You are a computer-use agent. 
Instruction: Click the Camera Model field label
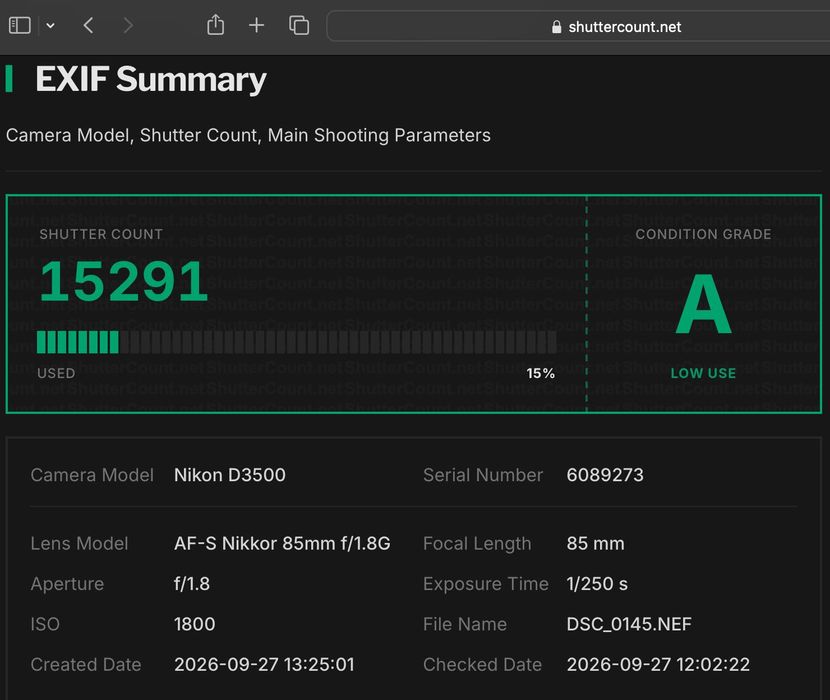tap(92, 475)
